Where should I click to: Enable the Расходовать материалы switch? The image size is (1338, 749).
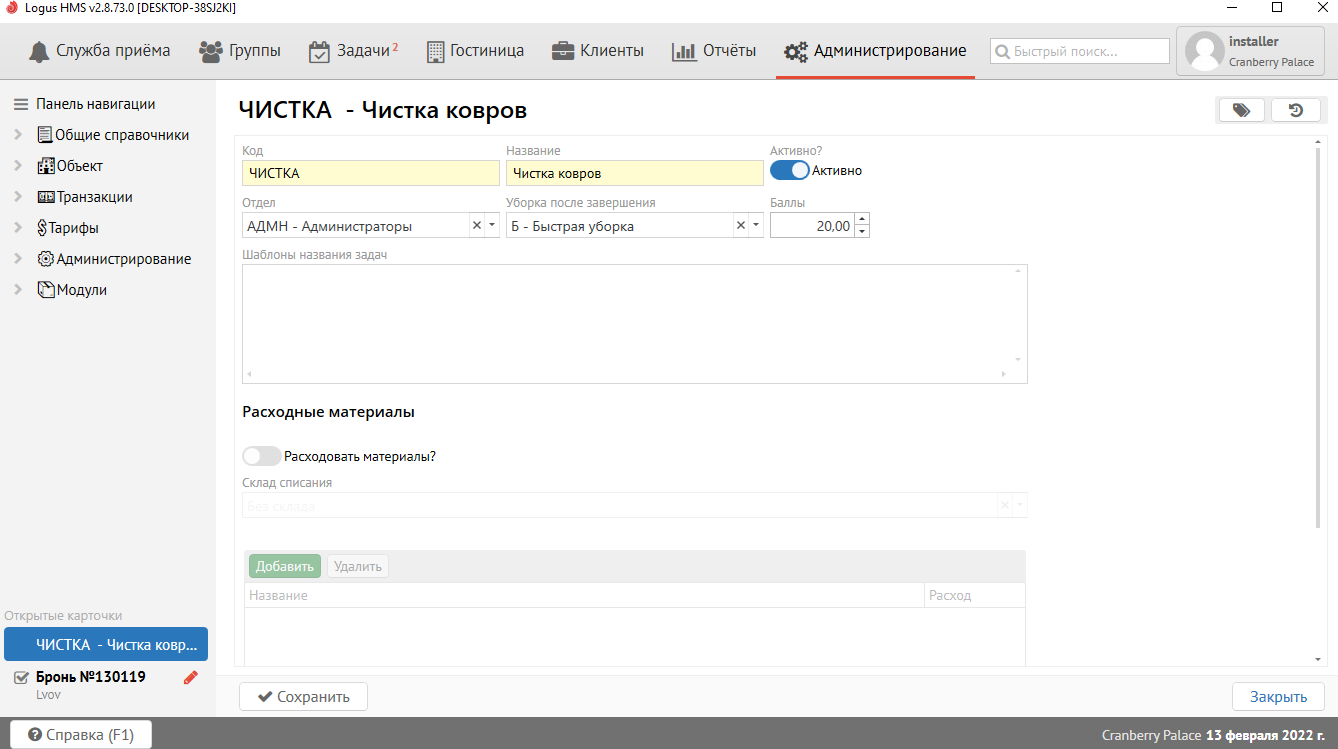click(262, 456)
